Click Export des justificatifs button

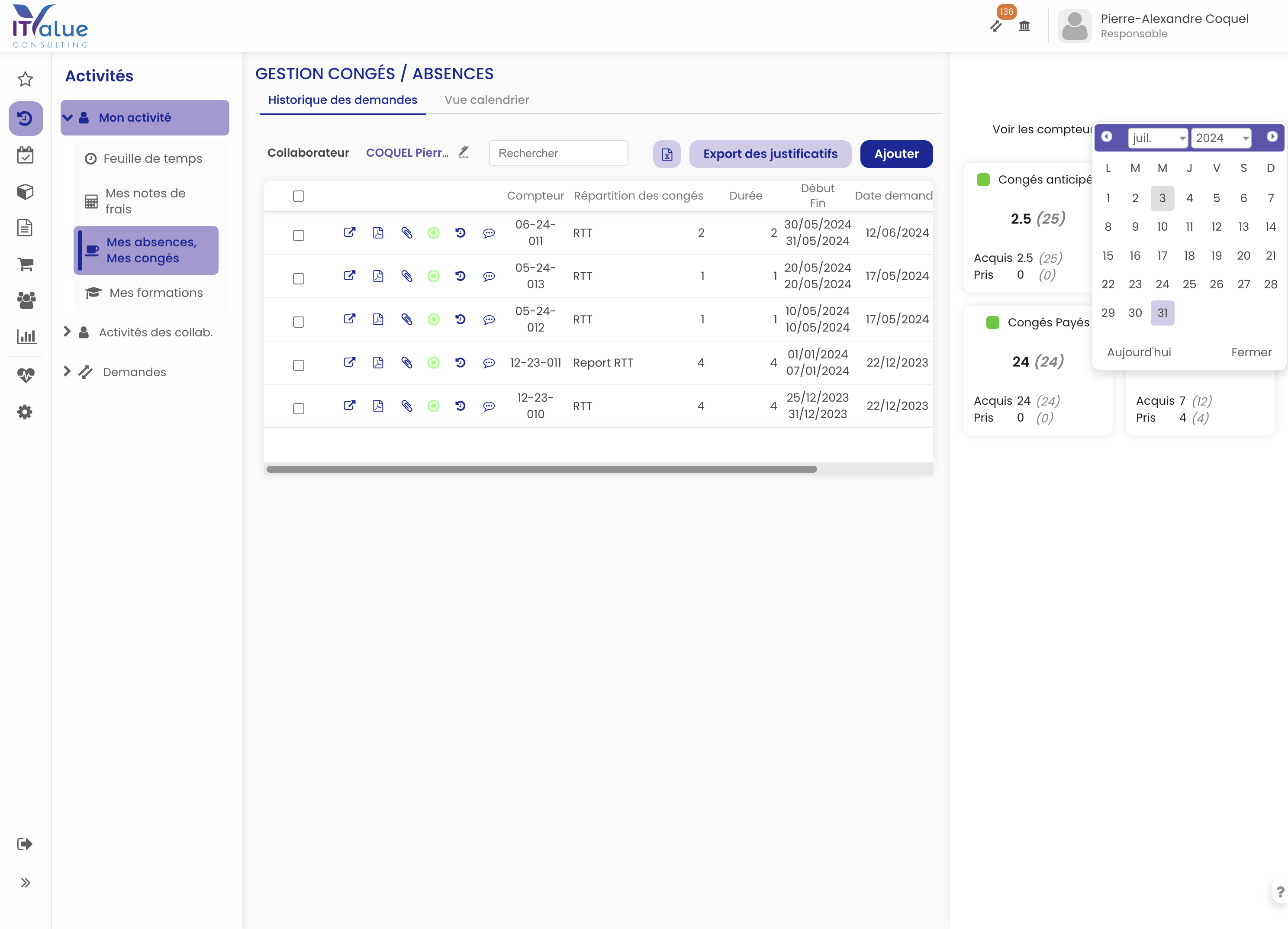point(770,154)
